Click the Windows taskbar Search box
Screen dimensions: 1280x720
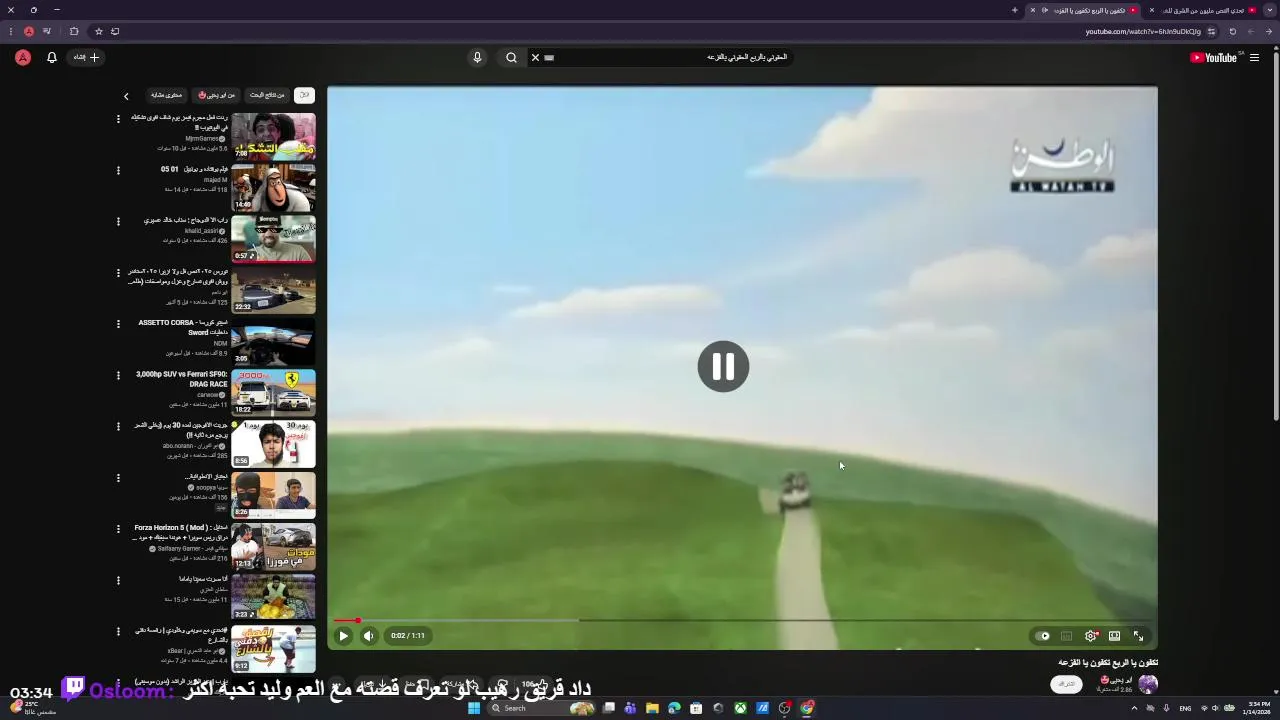tap(543, 708)
